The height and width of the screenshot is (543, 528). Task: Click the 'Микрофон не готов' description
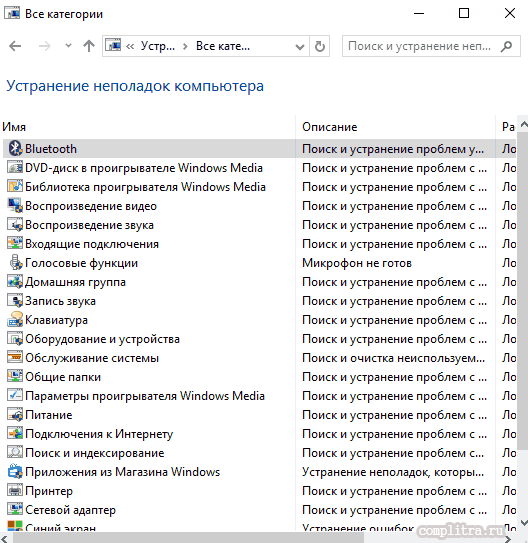(x=357, y=263)
